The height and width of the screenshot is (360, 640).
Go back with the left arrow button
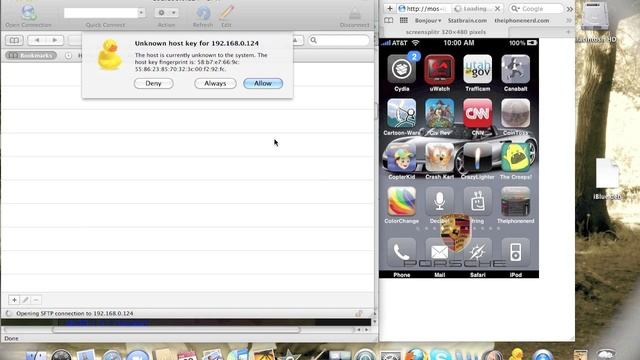pyautogui.click(x=37, y=40)
